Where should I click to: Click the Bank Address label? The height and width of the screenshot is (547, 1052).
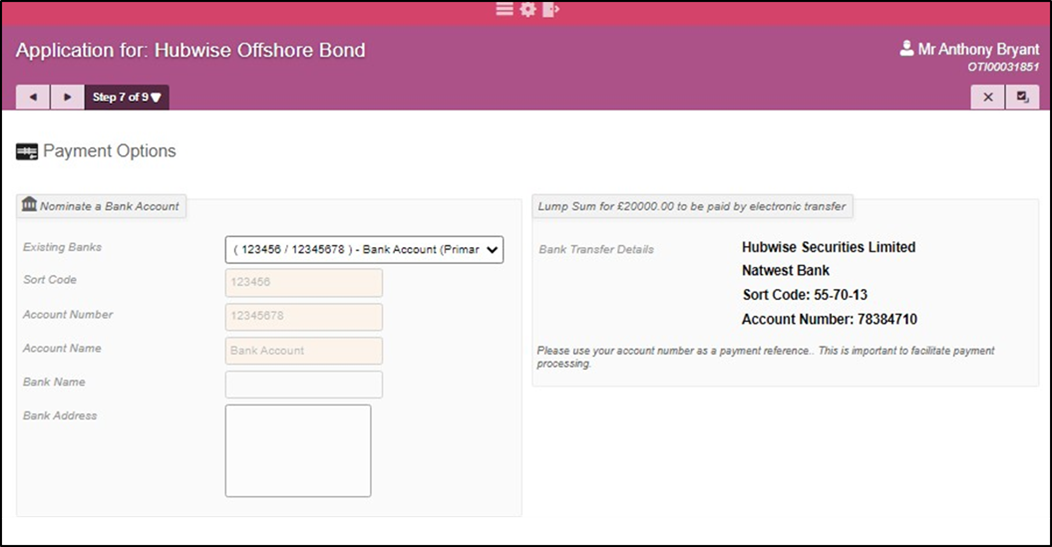(60, 415)
